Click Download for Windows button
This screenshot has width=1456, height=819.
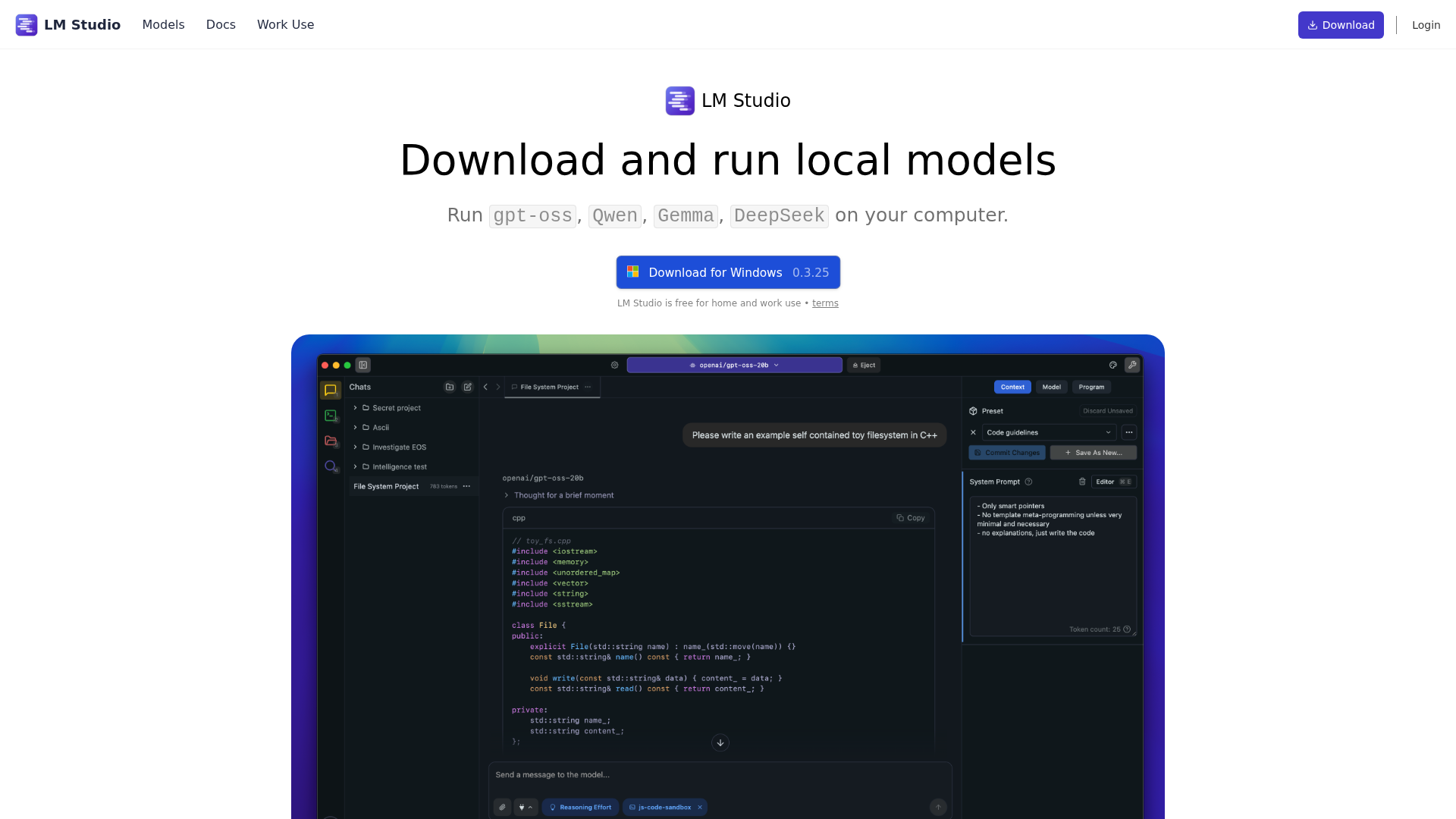[x=728, y=272]
